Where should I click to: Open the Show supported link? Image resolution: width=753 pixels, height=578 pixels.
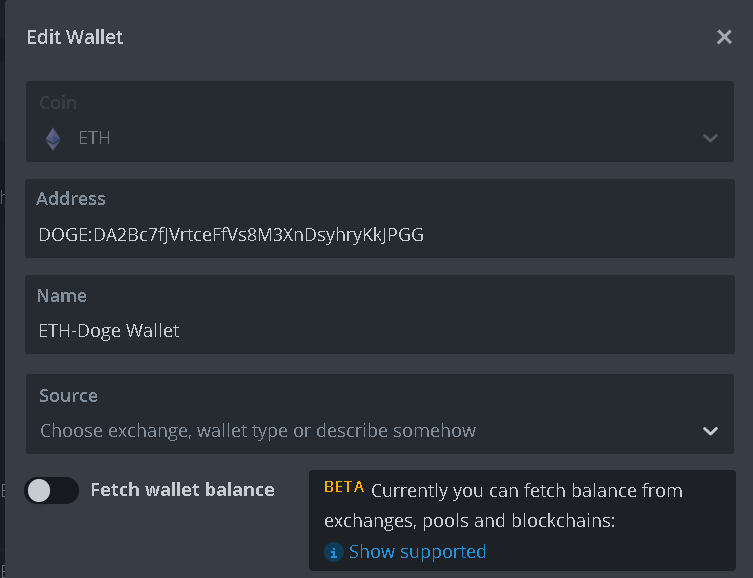pos(417,552)
